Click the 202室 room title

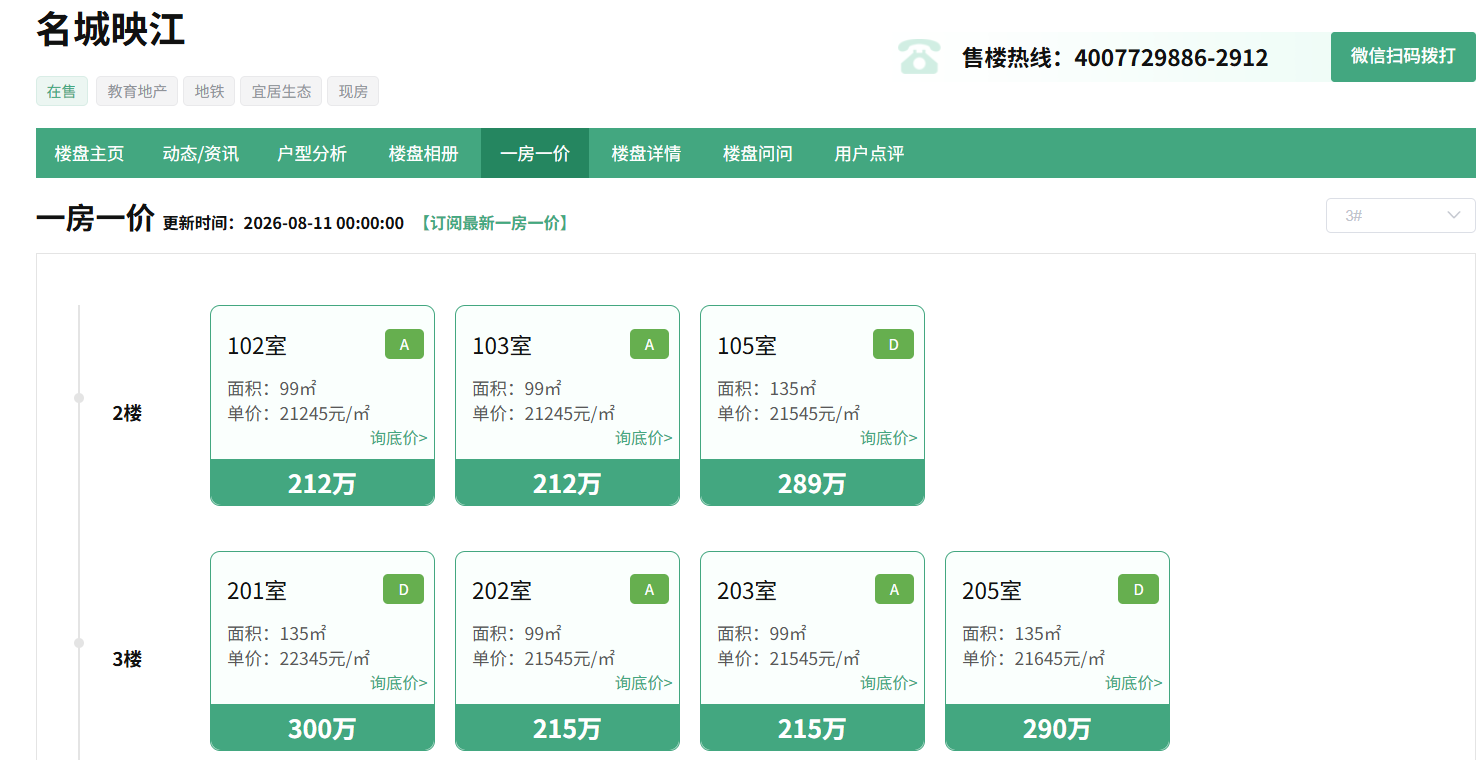(502, 591)
